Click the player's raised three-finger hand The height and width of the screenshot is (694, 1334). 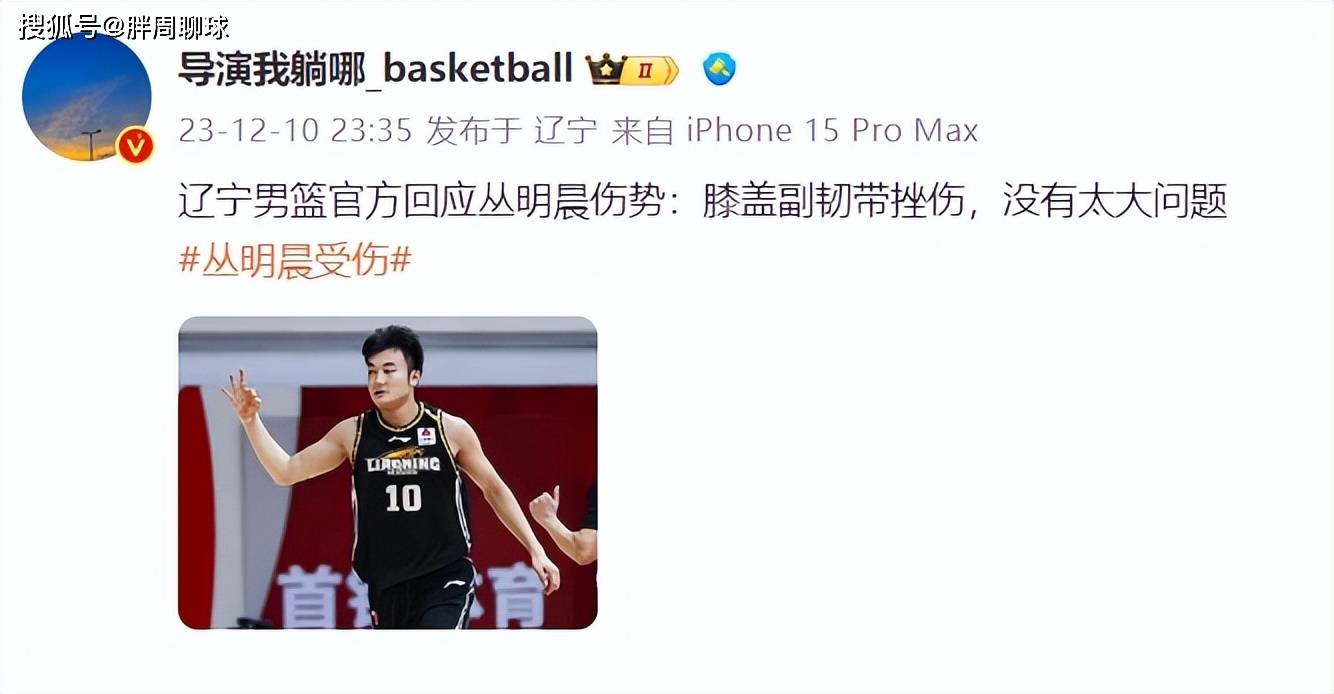pyautogui.click(x=241, y=396)
